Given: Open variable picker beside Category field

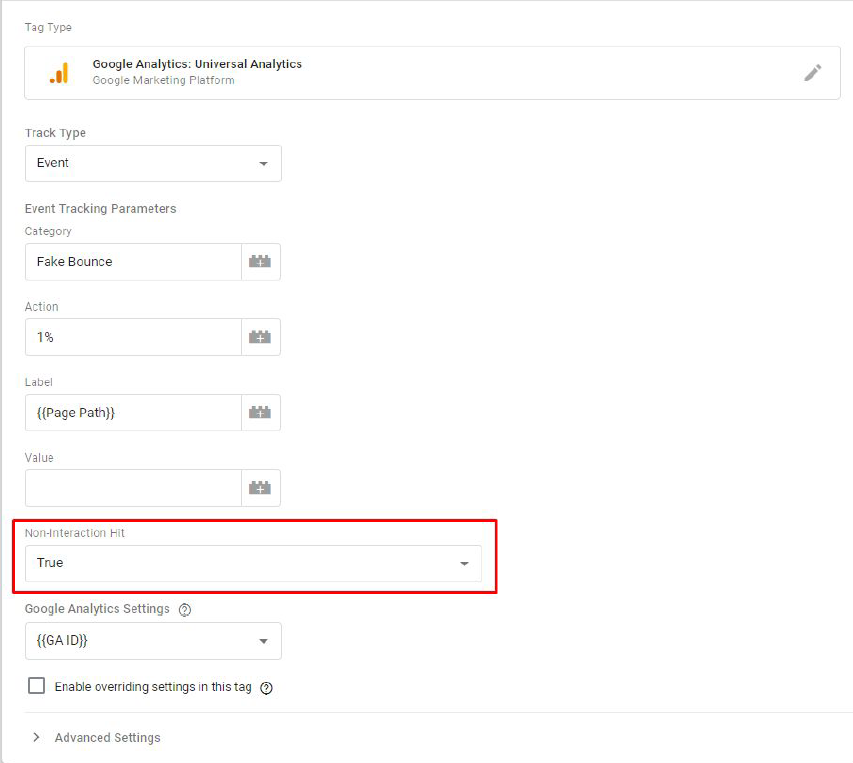Looking at the screenshot, I should tap(260, 262).
